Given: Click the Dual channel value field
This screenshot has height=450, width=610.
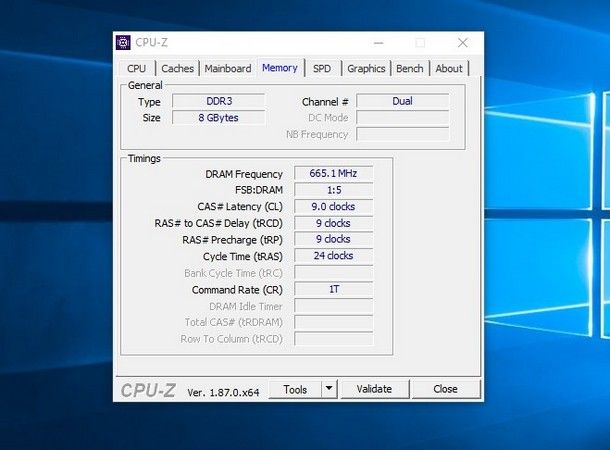Looking at the screenshot, I should tap(402, 101).
